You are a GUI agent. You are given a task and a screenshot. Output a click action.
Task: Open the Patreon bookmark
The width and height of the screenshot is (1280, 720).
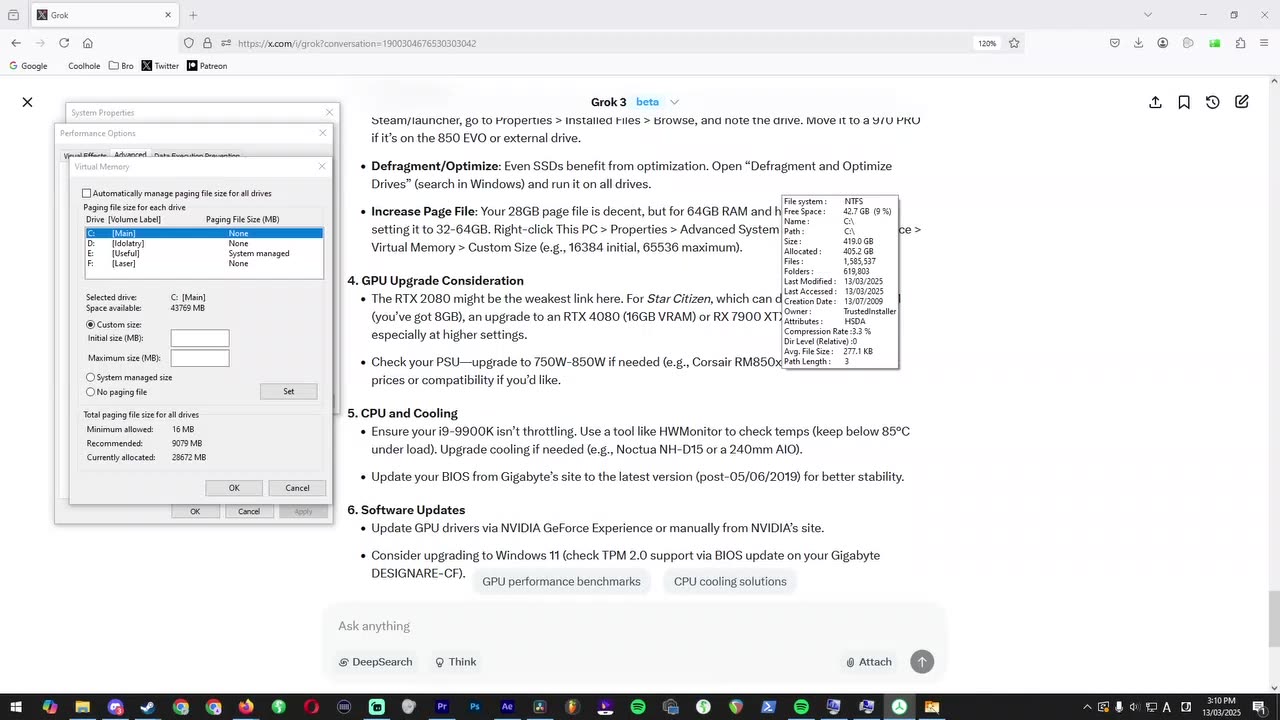click(x=207, y=66)
